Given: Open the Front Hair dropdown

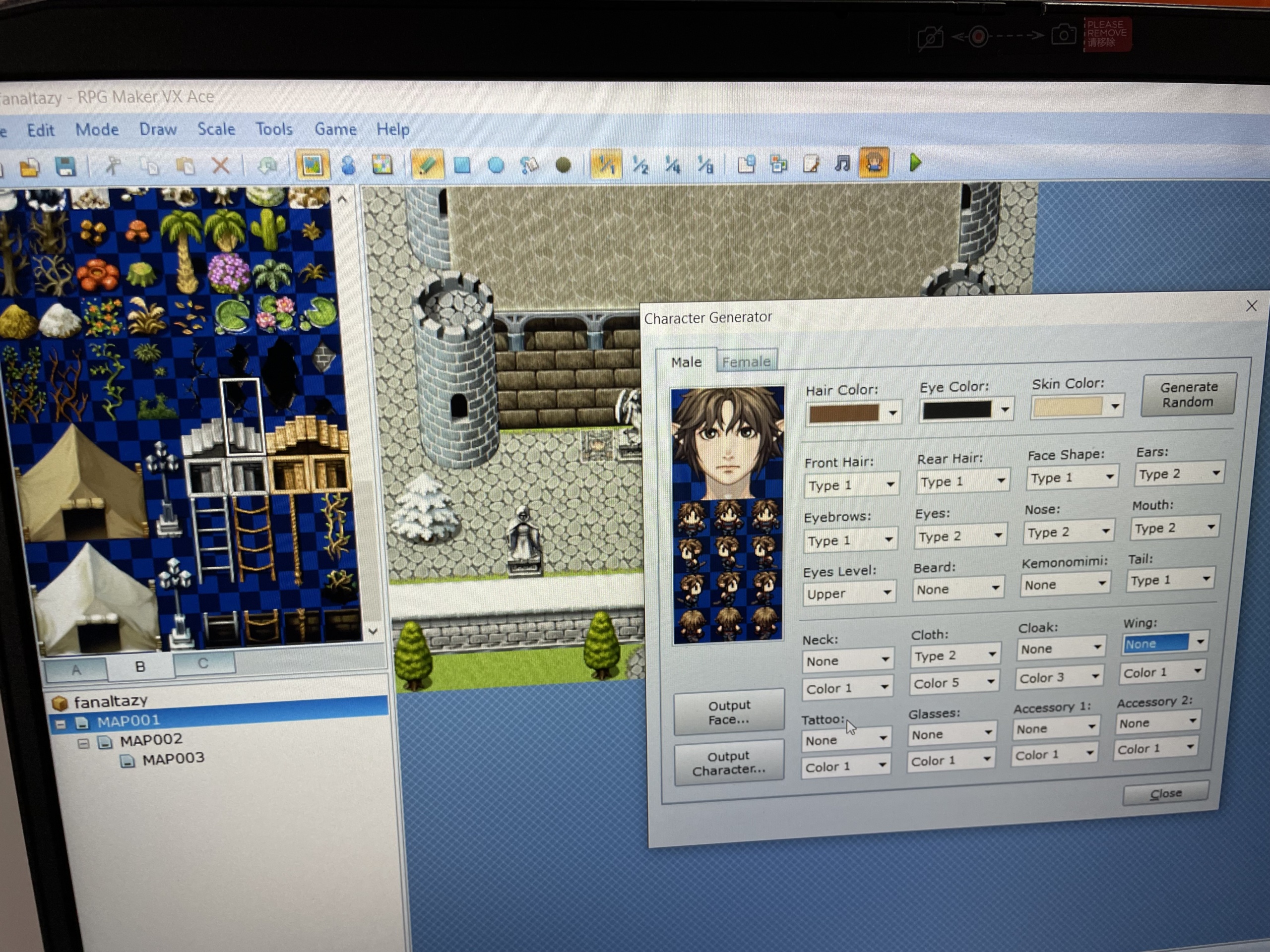Looking at the screenshot, I should click(851, 485).
